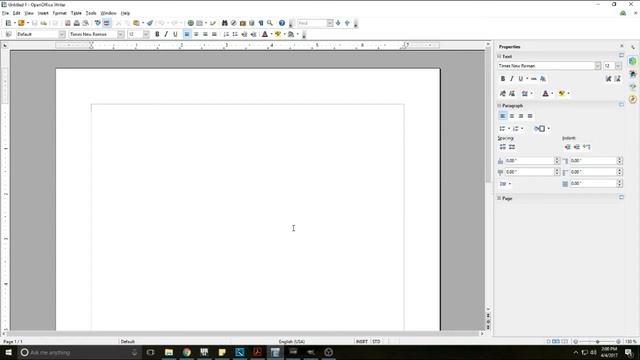640x360 pixels.
Task: Click the Styles and Formatting icon
Action: (x=8, y=34)
